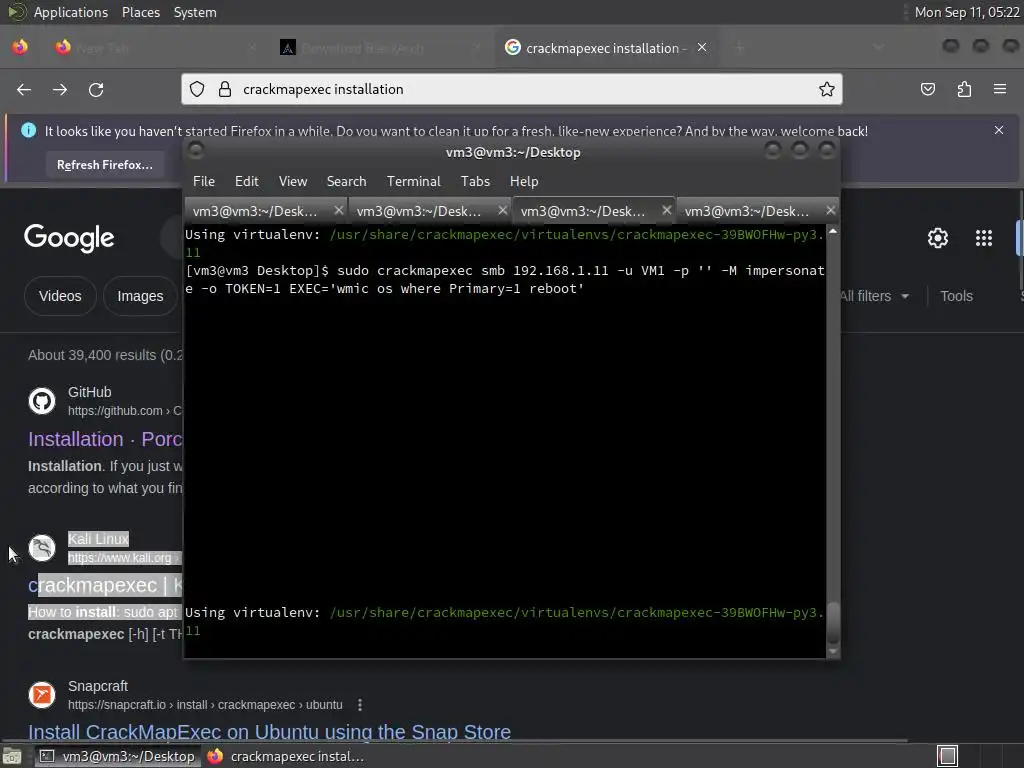This screenshot has width=1024, height=768.
Task: Click the show desktop icon in bottom panel
Action: (12, 756)
